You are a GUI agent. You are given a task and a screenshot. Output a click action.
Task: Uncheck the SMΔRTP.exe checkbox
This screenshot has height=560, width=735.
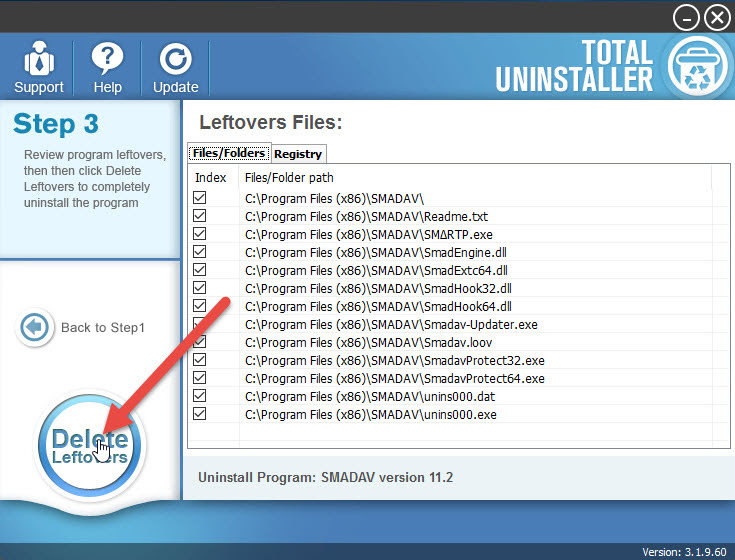click(200, 234)
